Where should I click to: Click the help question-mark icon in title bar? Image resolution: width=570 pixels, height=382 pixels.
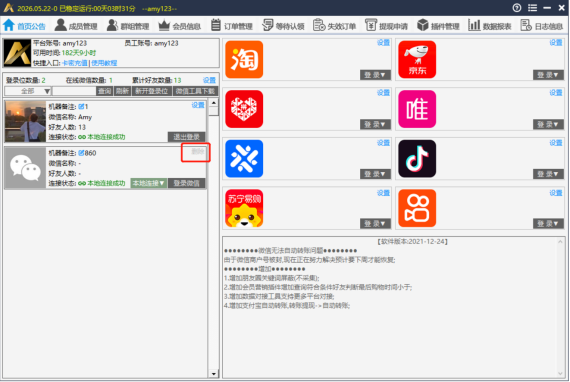coord(517,8)
